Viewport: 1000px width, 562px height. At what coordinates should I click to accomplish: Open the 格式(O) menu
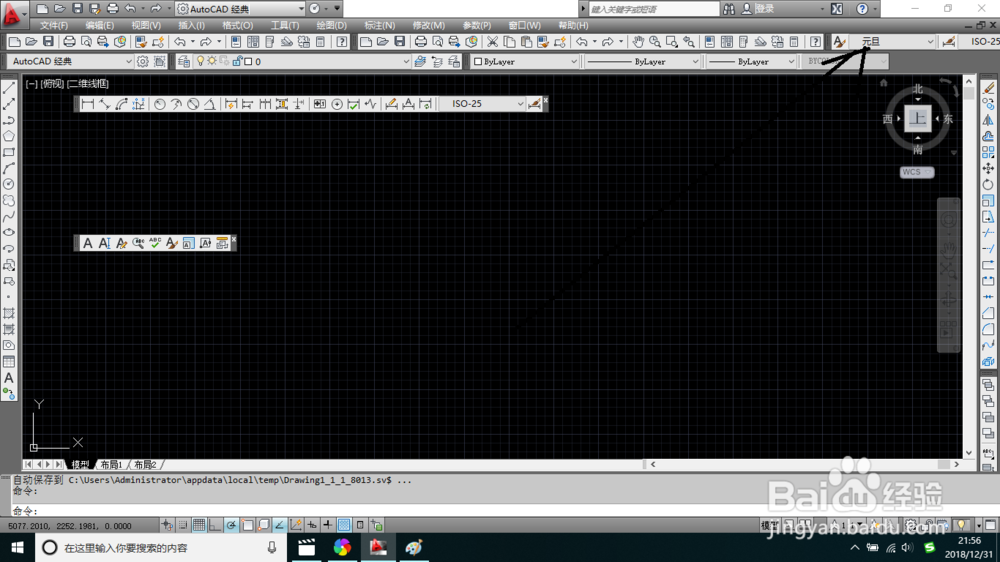(237, 26)
